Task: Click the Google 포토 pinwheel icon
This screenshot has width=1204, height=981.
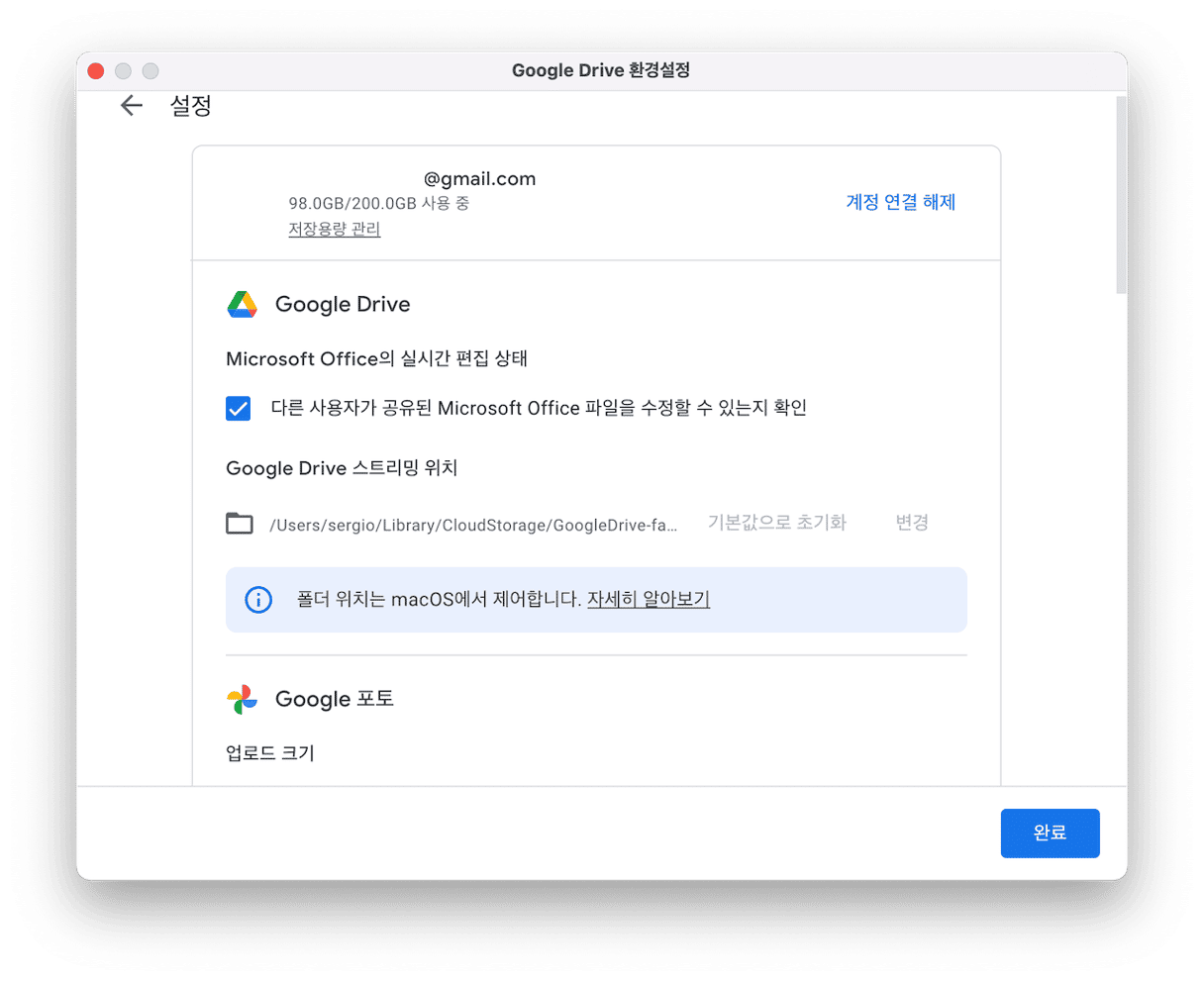Action: tap(243, 700)
